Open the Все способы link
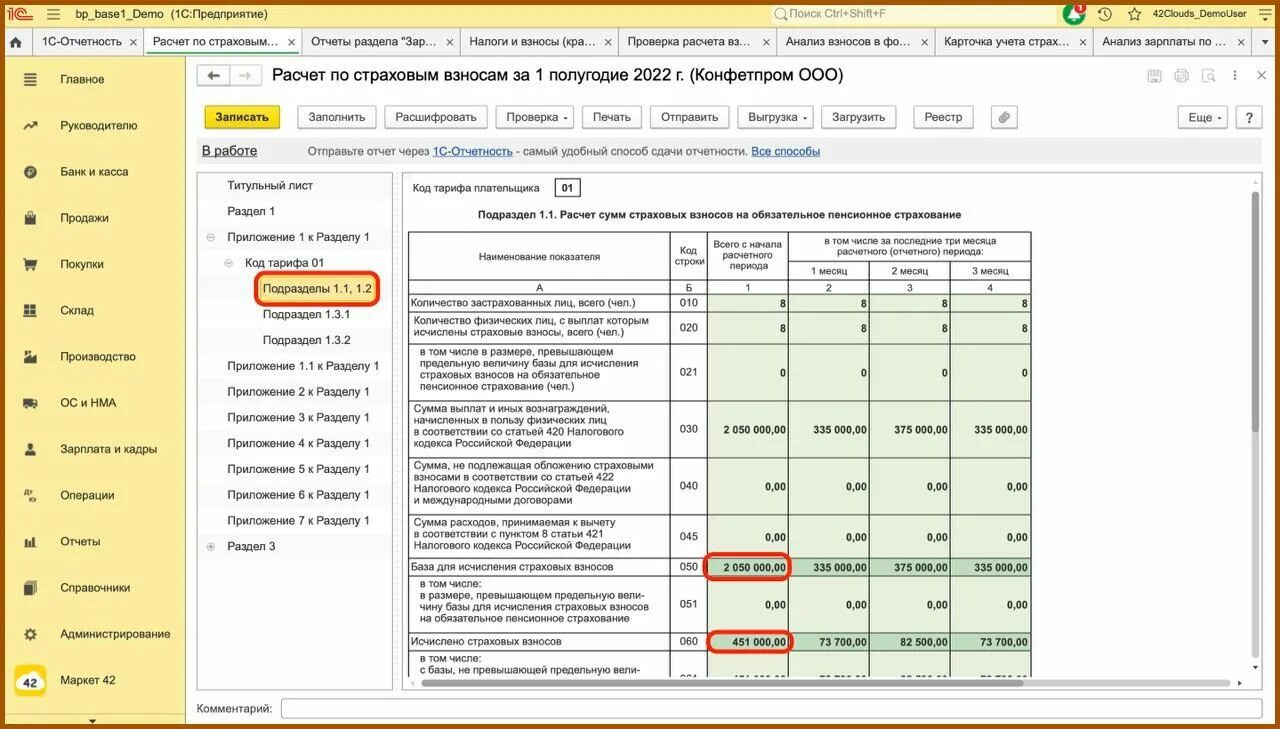1280x729 pixels. tap(786, 152)
